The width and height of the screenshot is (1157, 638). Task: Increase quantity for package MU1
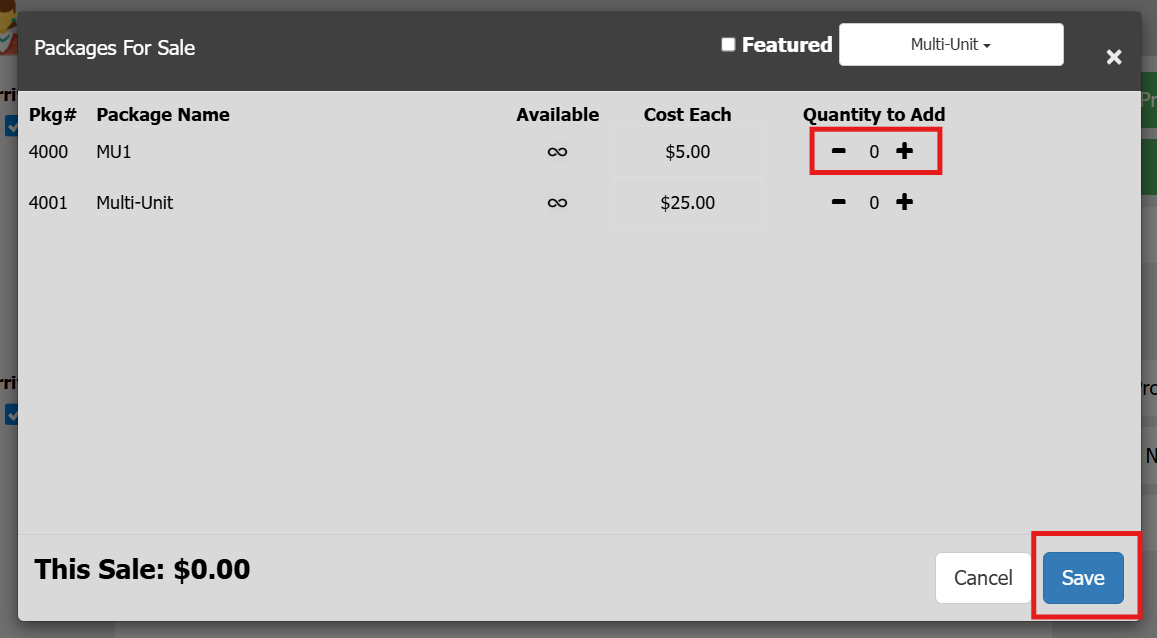pos(904,151)
